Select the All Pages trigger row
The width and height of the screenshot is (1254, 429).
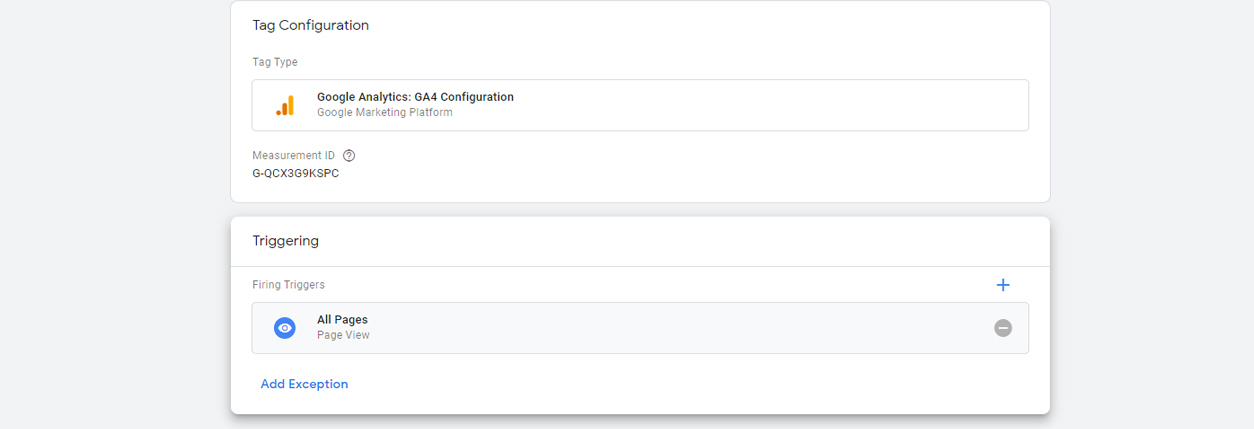(x=650, y=328)
